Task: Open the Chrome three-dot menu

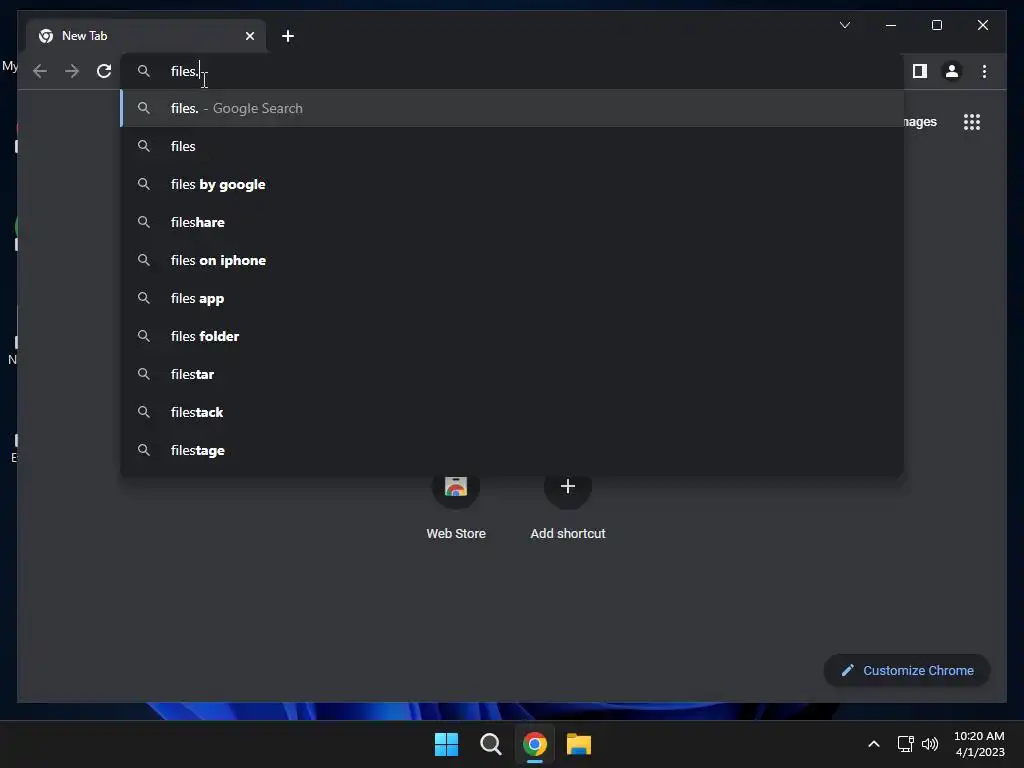Action: tap(984, 71)
